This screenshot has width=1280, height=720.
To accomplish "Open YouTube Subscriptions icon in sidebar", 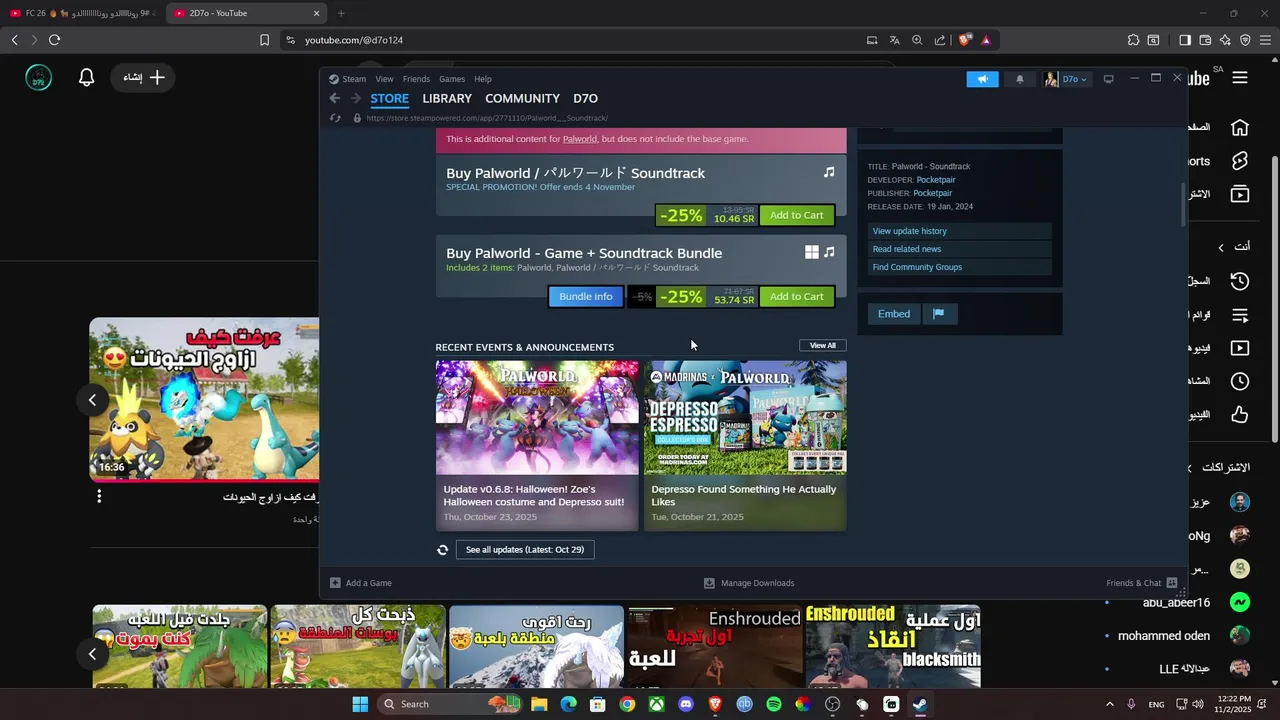I will pos(1240,194).
